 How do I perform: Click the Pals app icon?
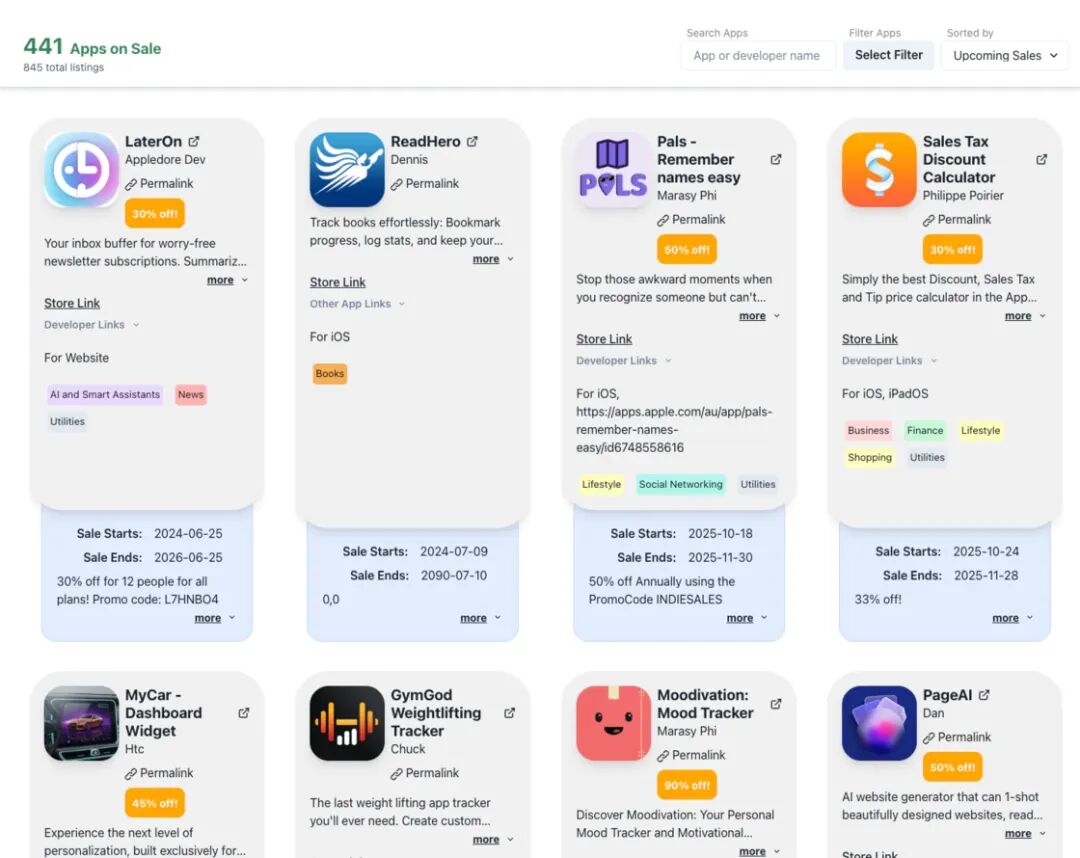613,169
